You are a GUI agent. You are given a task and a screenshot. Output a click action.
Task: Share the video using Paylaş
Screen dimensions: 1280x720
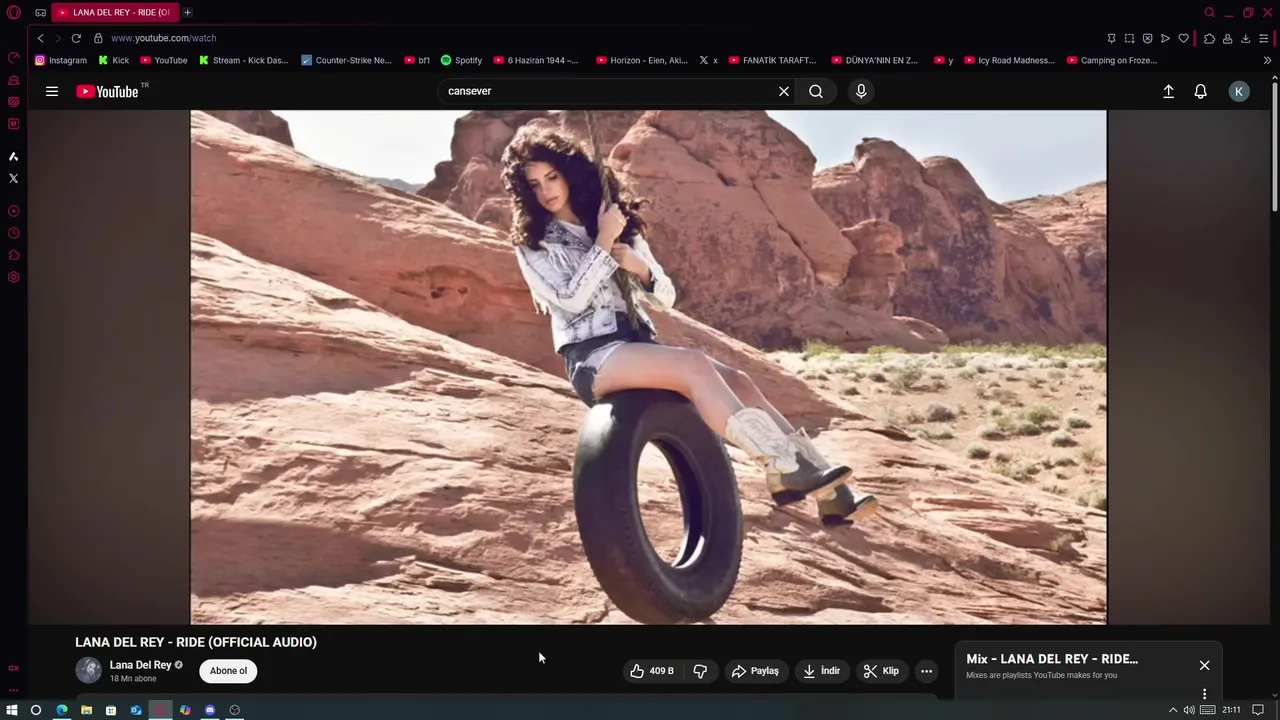pos(755,671)
